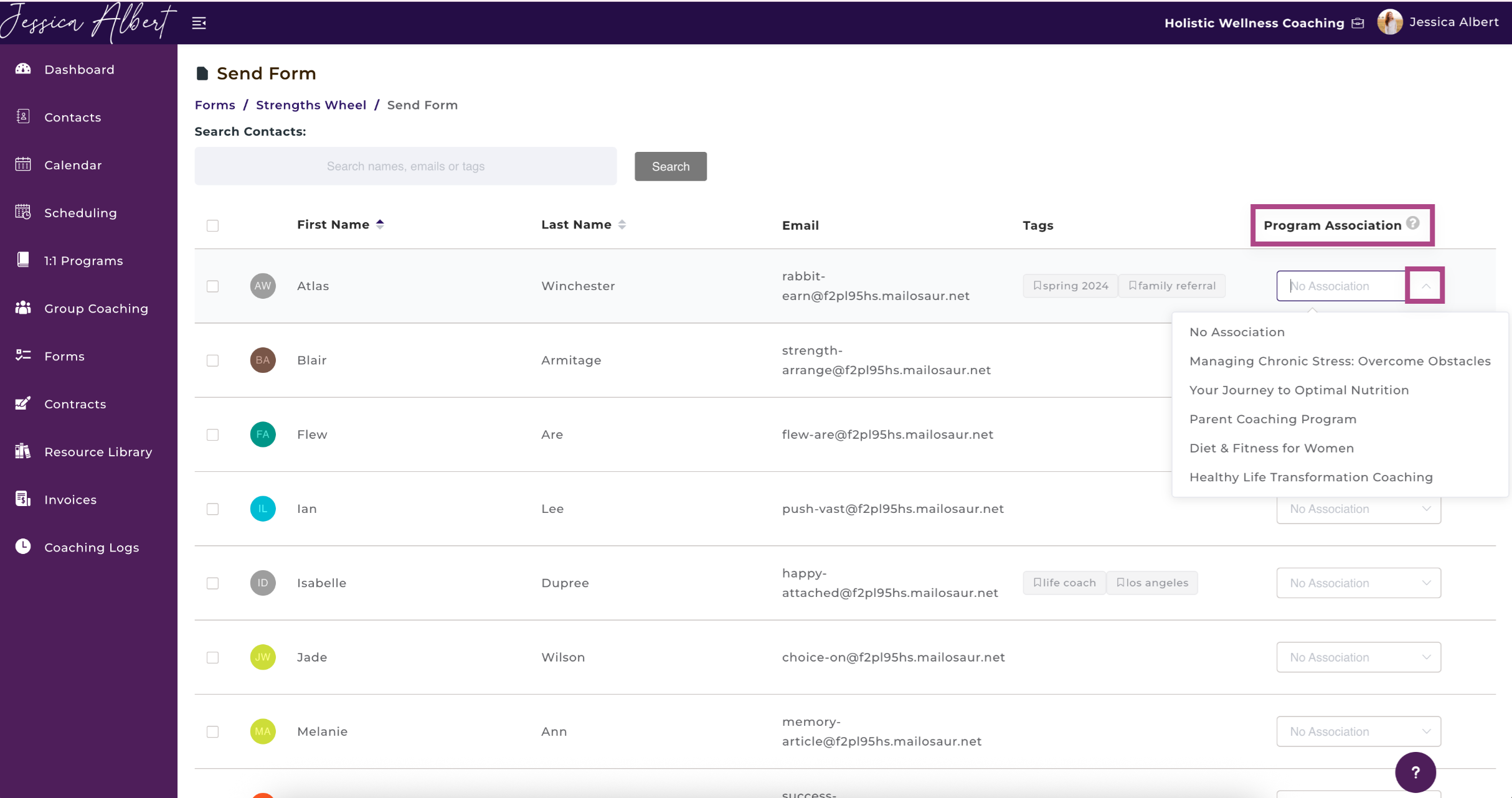The height and width of the screenshot is (798, 1512).
Task: Check the box for Atlas Winchester
Action: (x=212, y=286)
